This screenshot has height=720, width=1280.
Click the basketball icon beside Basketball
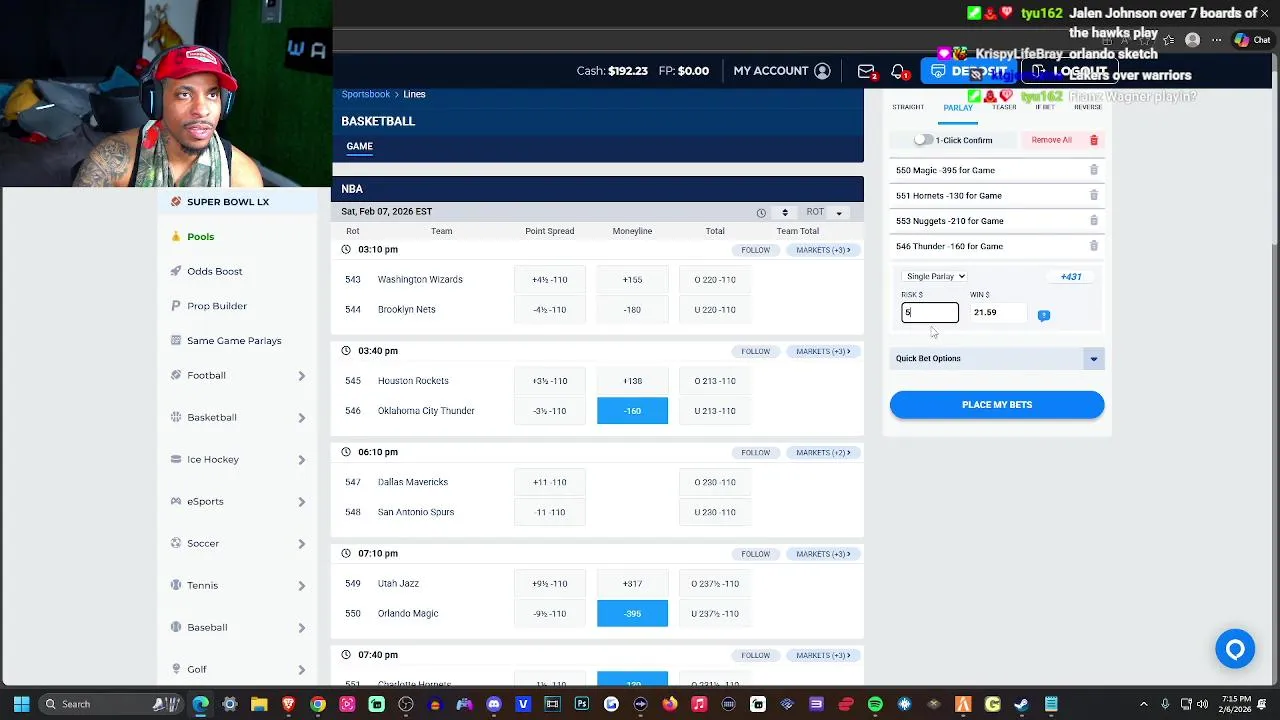point(176,417)
